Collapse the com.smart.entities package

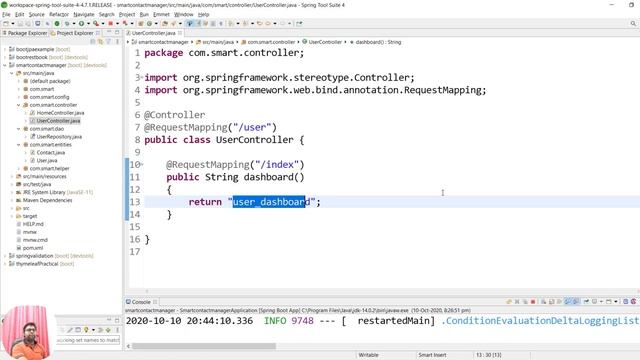(x=19, y=144)
